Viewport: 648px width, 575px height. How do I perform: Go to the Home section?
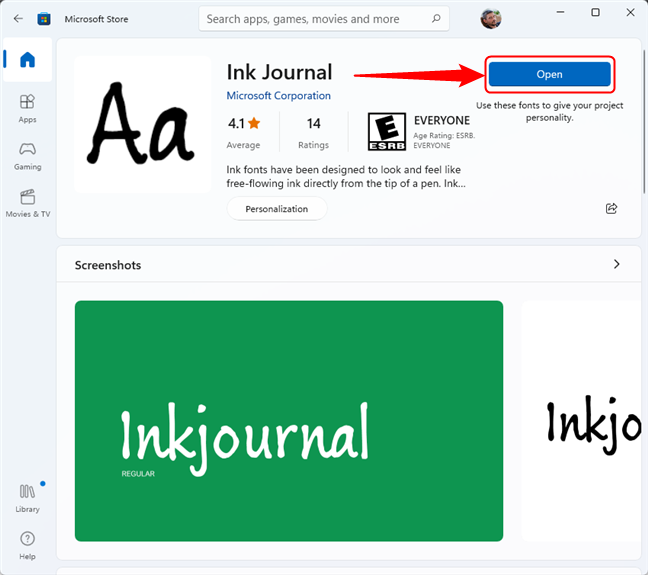click(27, 60)
